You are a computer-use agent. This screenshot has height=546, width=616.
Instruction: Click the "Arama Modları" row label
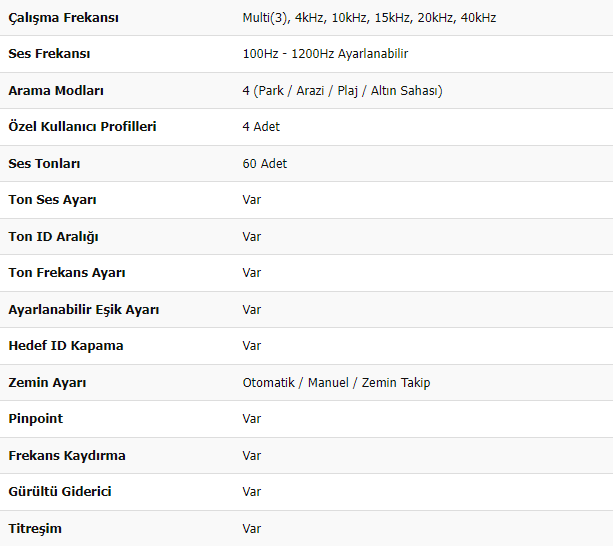pyautogui.click(x=56, y=90)
